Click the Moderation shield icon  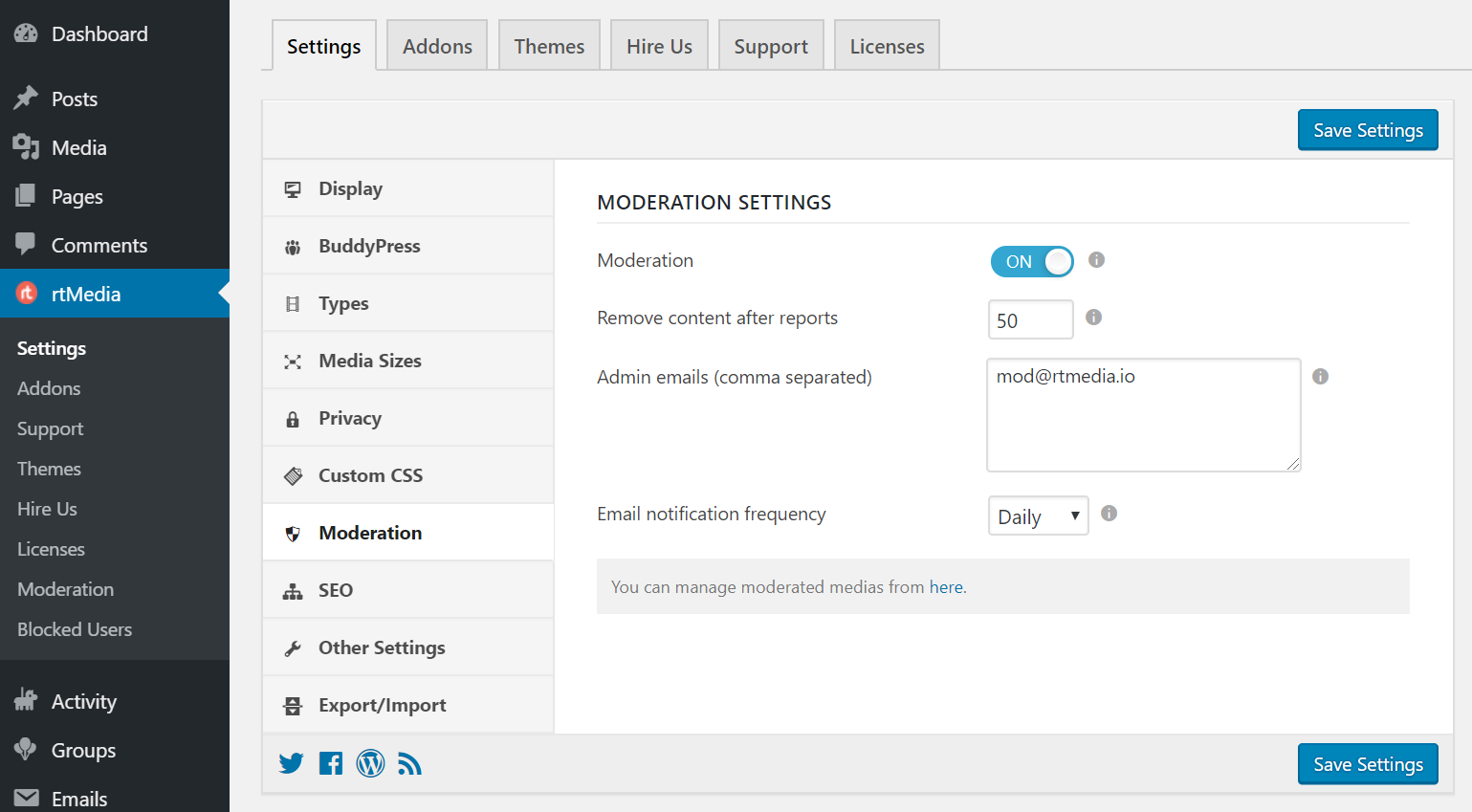[294, 533]
